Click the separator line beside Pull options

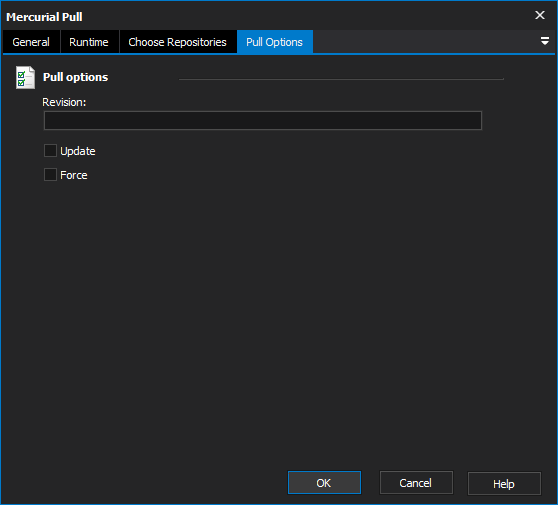point(341,79)
